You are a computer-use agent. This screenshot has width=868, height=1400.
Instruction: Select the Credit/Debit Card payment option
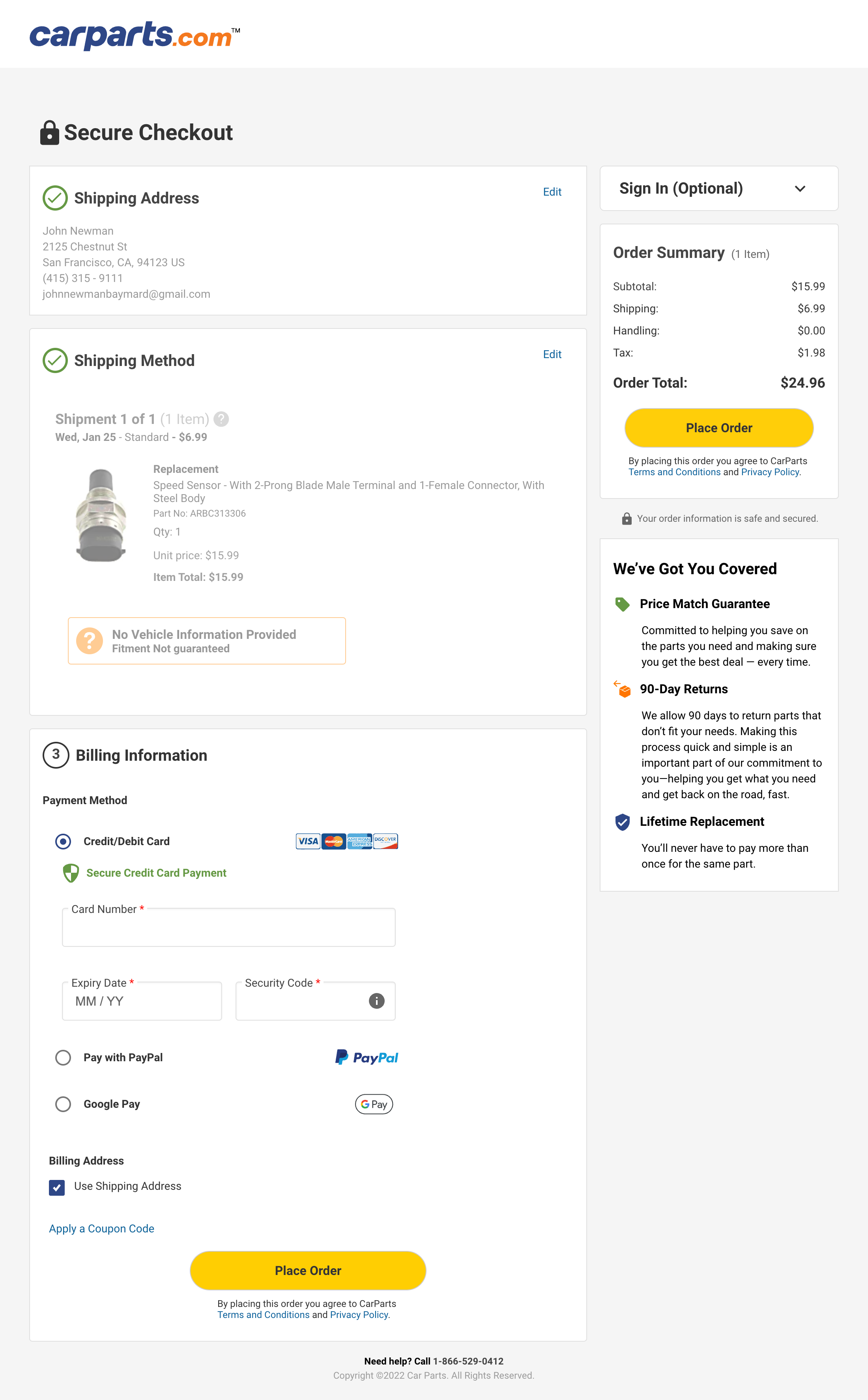tap(63, 842)
